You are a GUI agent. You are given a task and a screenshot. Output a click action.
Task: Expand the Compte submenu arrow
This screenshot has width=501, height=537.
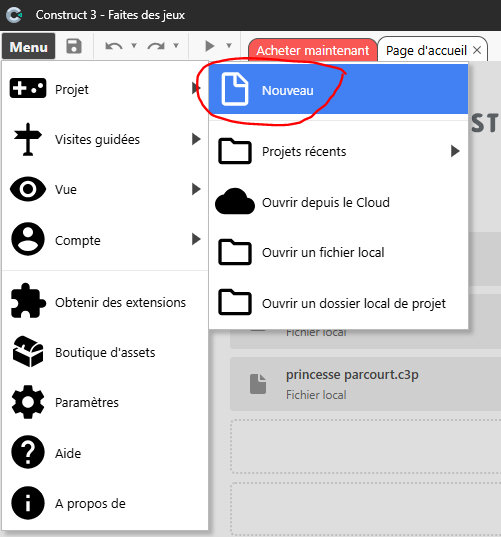coord(196,239)
